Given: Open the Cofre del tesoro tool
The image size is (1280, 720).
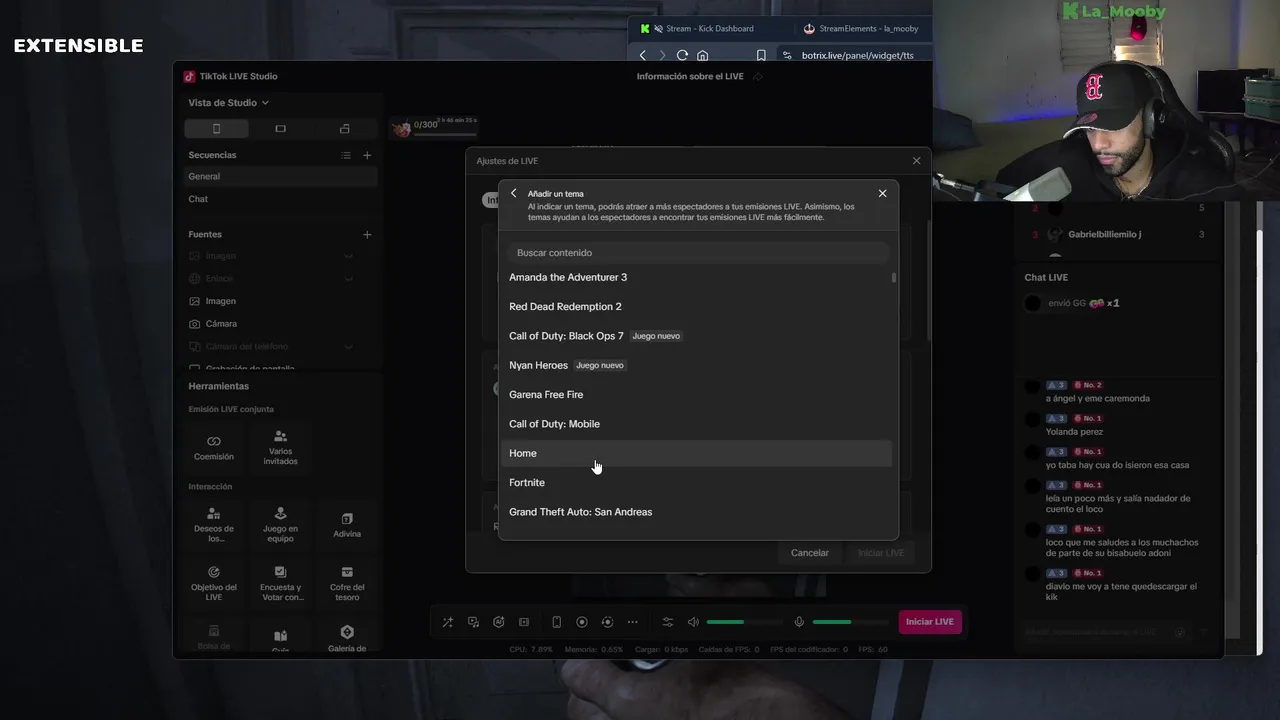Looking at the screenshot, I should 347,584.
